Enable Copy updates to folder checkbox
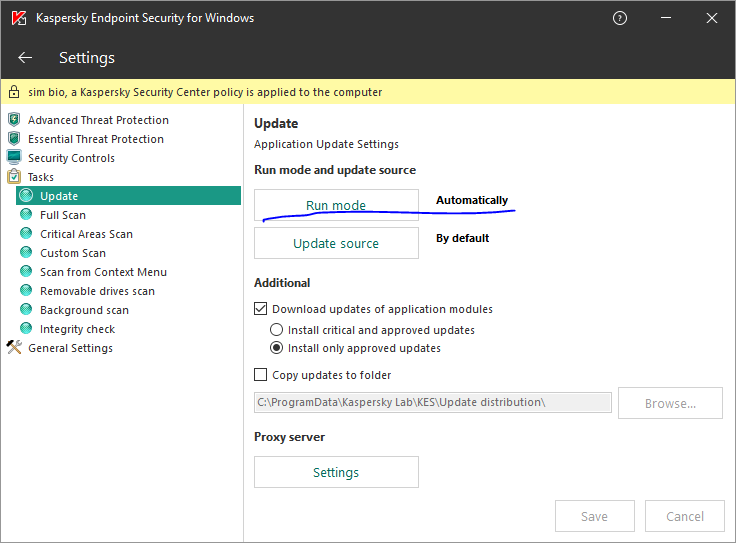 [261, 375]
